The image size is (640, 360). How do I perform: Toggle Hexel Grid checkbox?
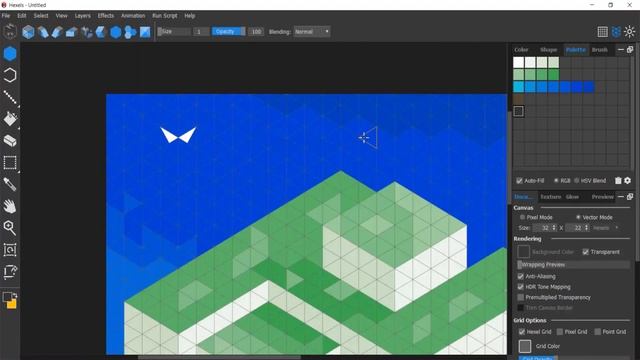pyautogui.click(x=522, y=332)
